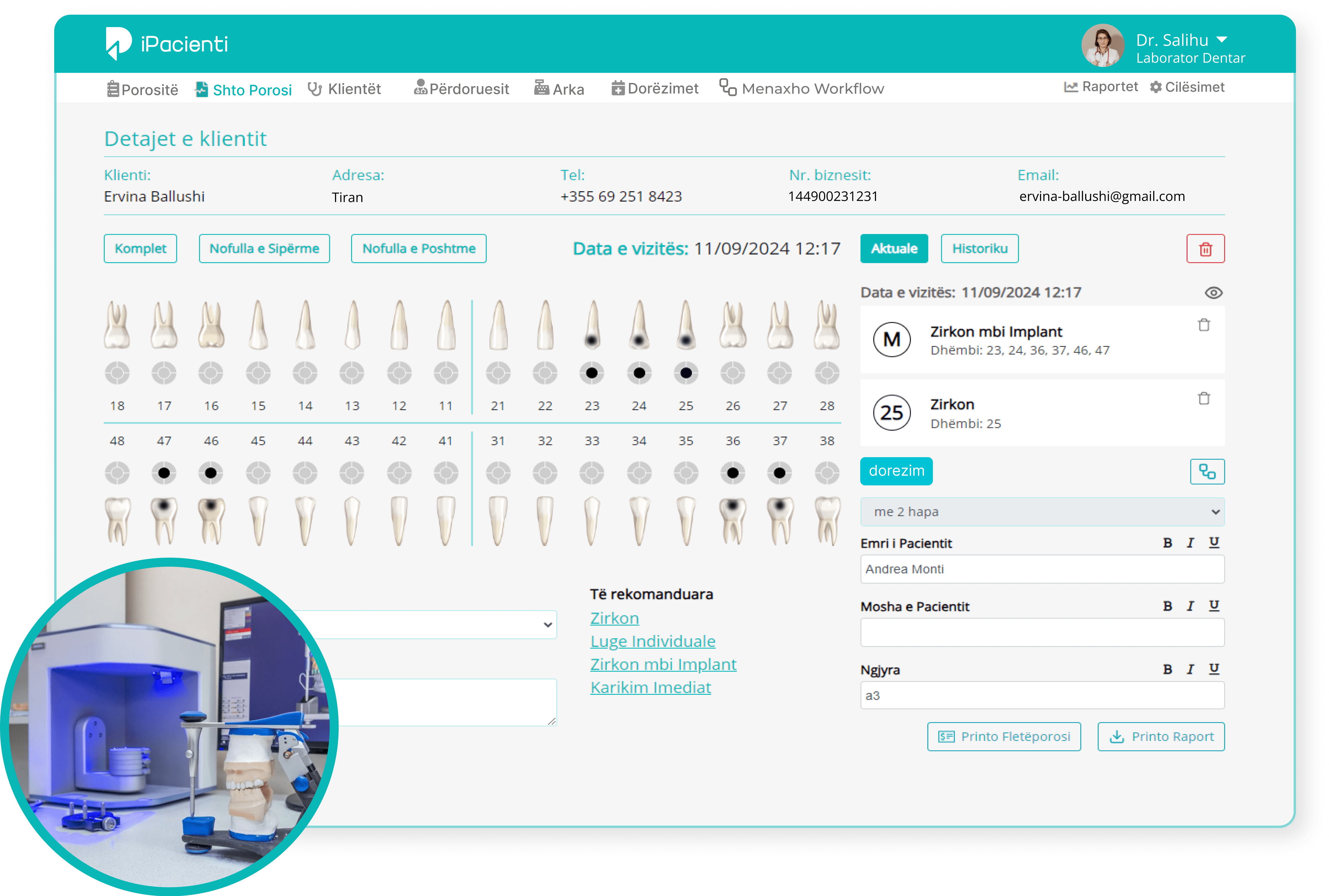The height and width of the screenshot is (896, 1329).
Task: Toggle underline for Ngjyra field
Action: tap(1214, 669)
